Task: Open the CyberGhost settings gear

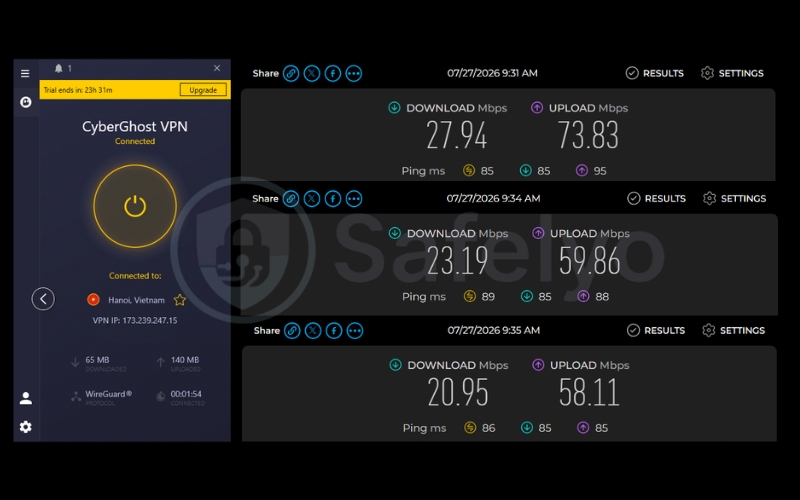Action: pos(26,427)
